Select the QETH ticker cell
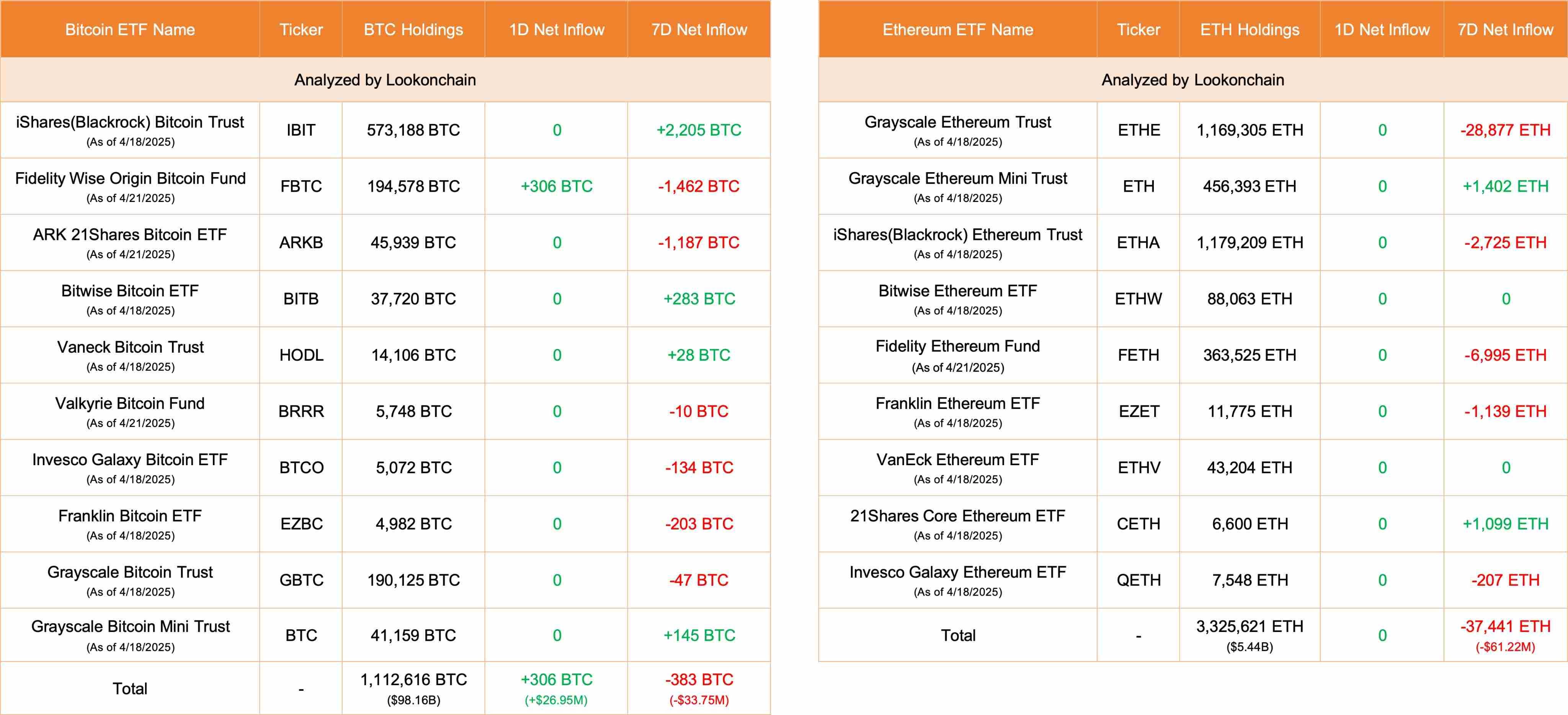The image size is (1568, 715). (x=1138, y=580)
